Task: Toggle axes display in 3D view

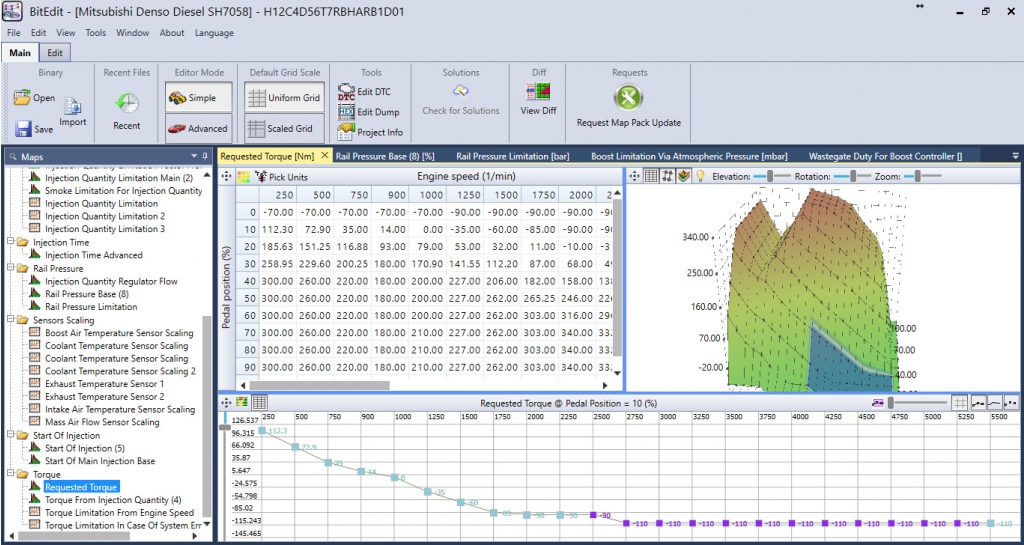Action: pos(667,176)
